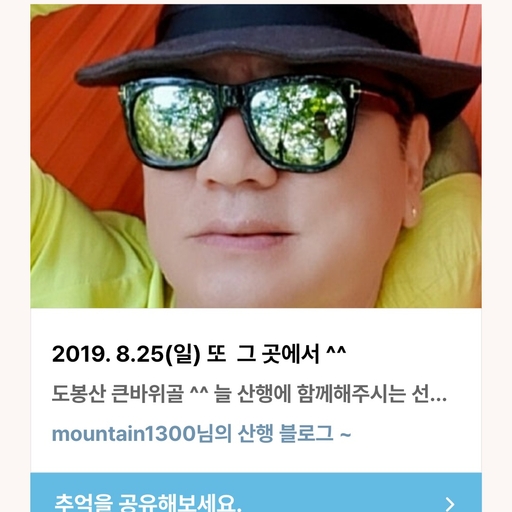512x512 pixels.
Task: Open the selfie photo thumbnail with sunglasses
Action: [256, 156]
